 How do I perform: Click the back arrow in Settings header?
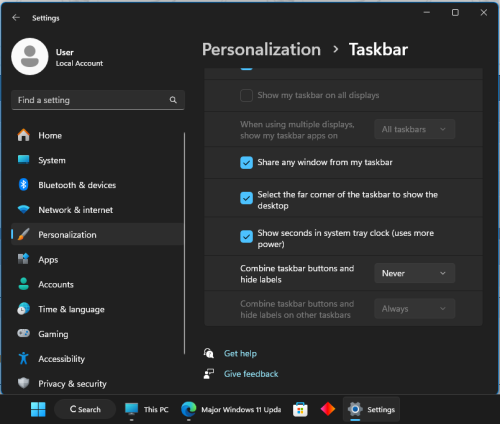click(16, 18)
